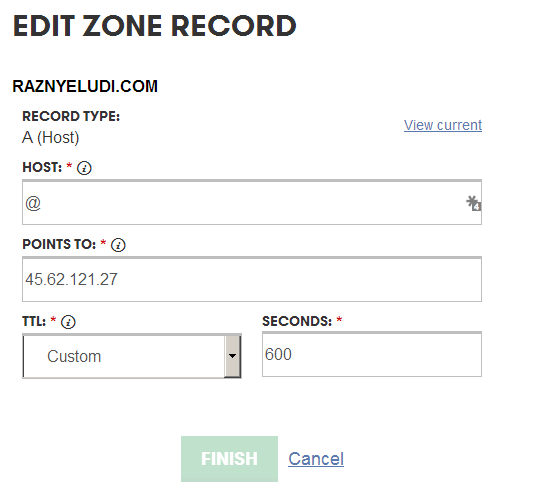Click the Edit Zone Record heading
This screenshot has height=501, width=547.
[155, 26]
